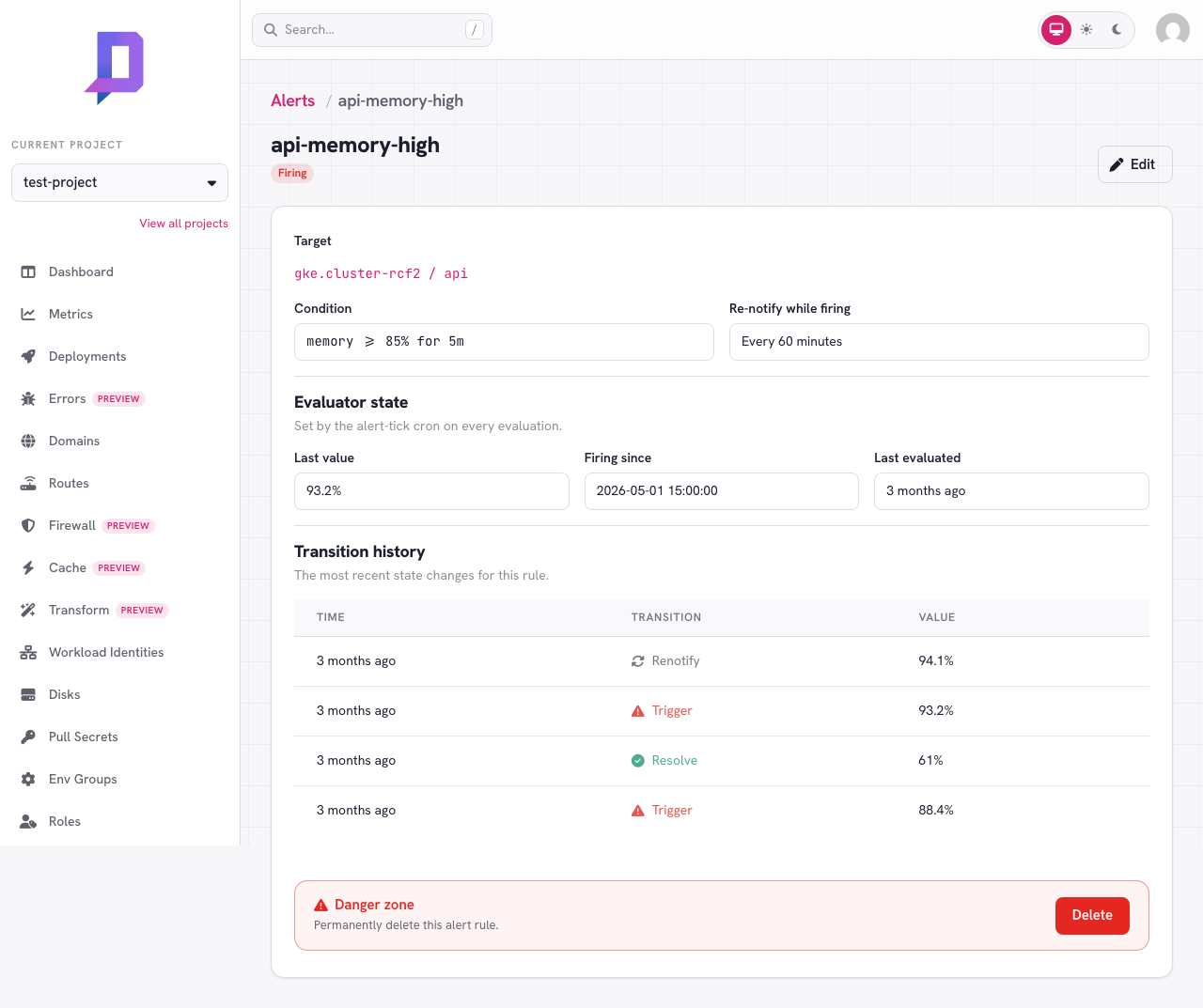This screenshot has width=1203, height=1008.
Task: Click the Disks drive icon
Action: (28, 694)
